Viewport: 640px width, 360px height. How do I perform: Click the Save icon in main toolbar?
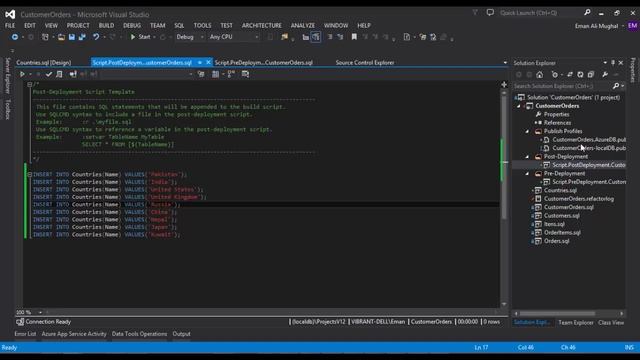(x=72, y=37)
